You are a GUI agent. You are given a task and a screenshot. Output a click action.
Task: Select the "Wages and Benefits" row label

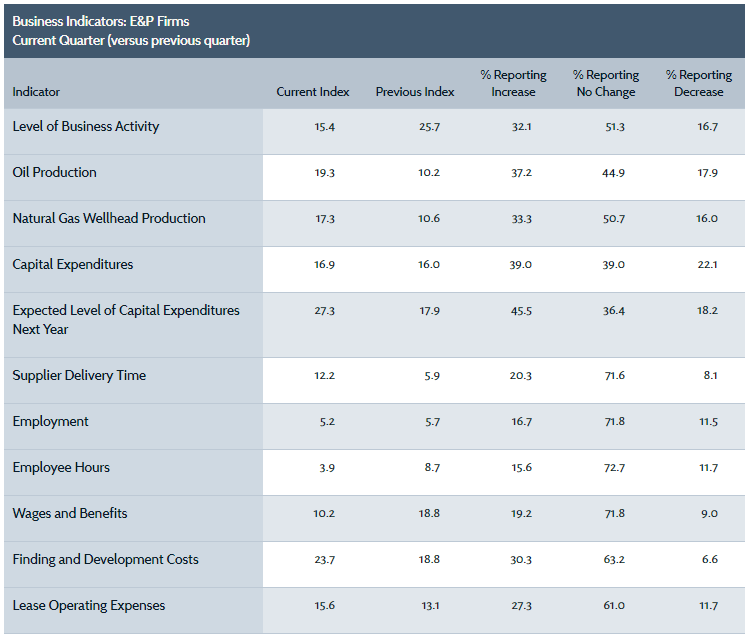tap(70, 514)
